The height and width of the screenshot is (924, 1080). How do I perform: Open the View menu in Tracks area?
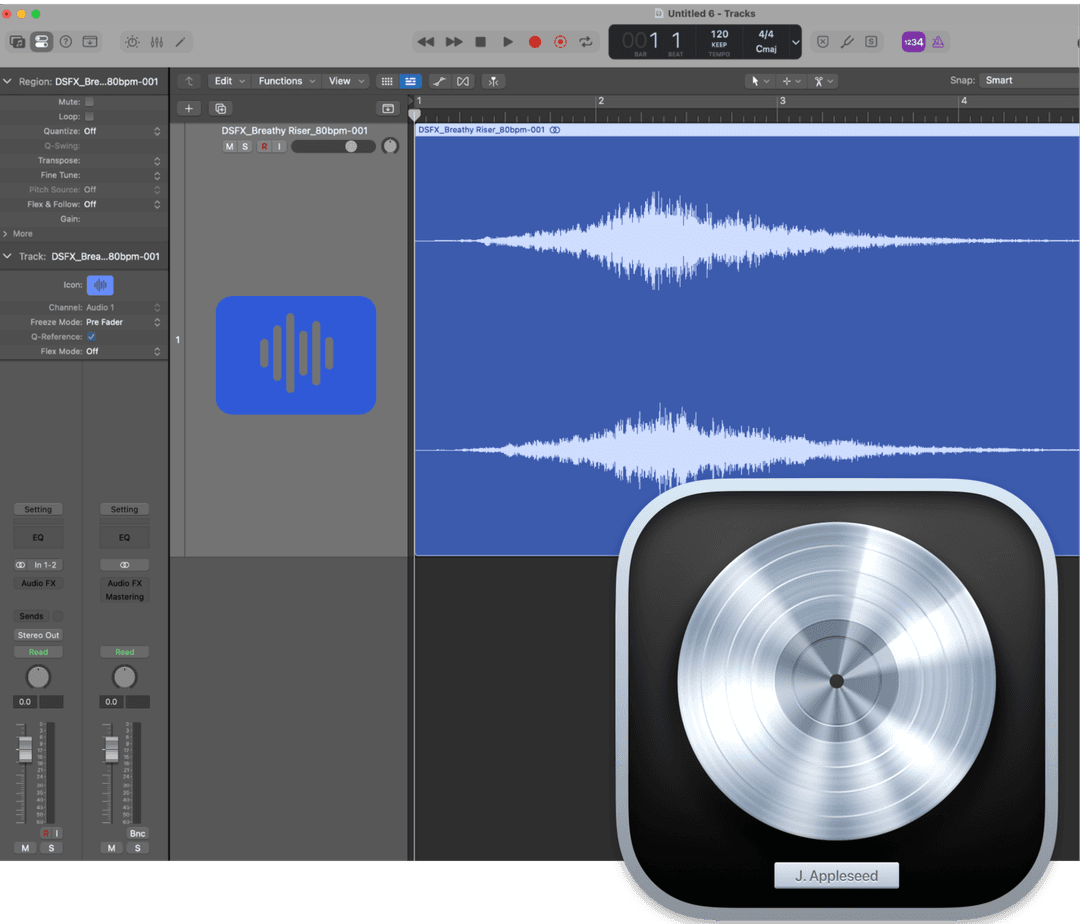(346, 81)
